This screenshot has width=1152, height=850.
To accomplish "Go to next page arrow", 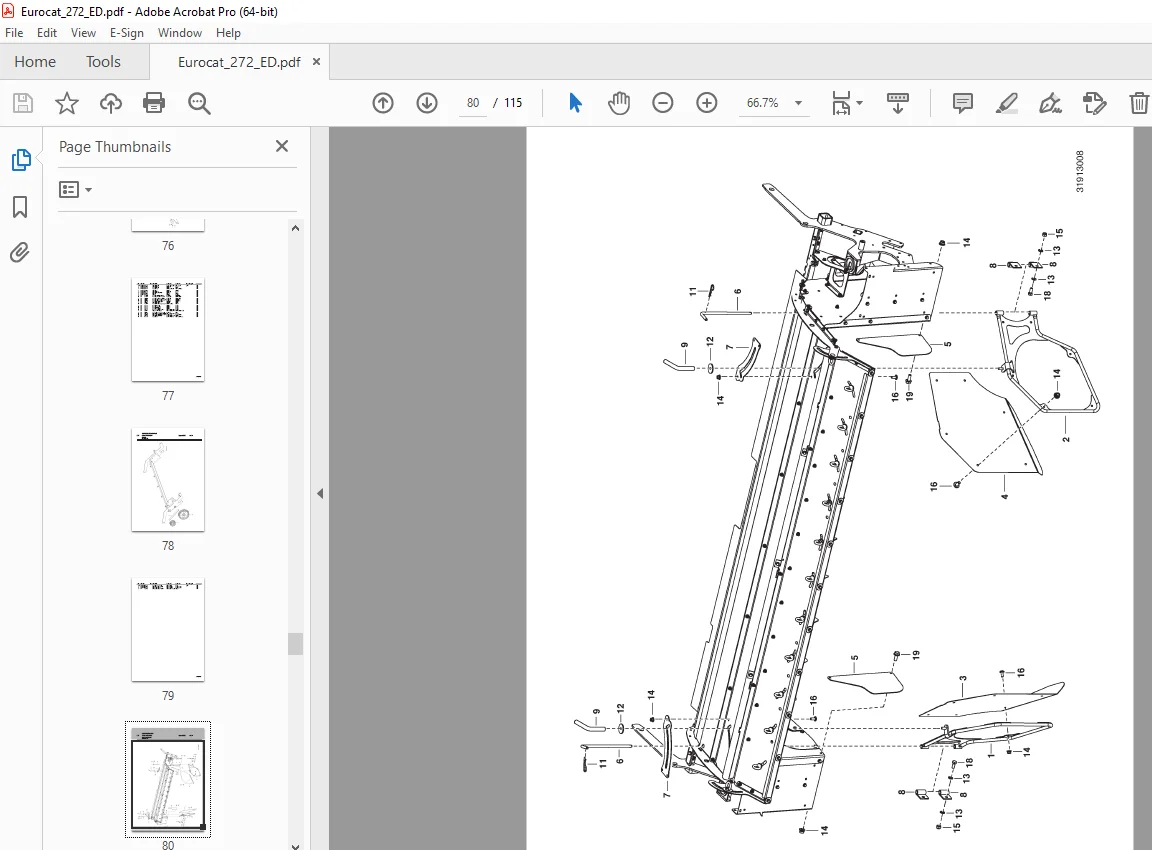I will click(x=427, y=103).
